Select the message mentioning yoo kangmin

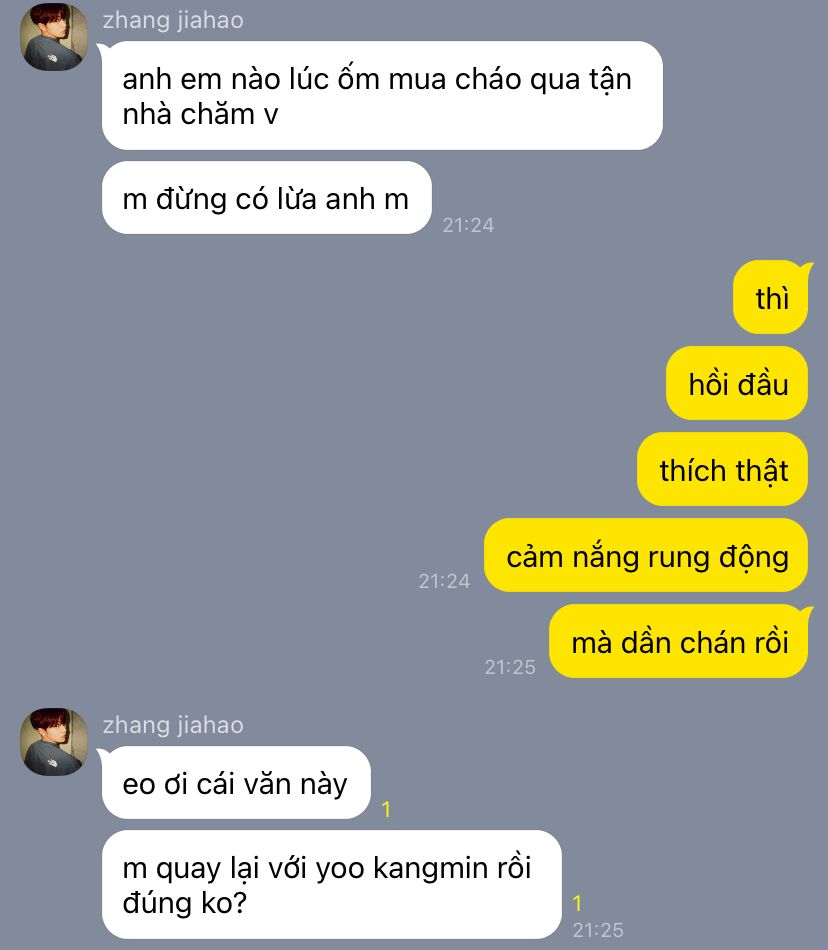(x=332, y=885)
